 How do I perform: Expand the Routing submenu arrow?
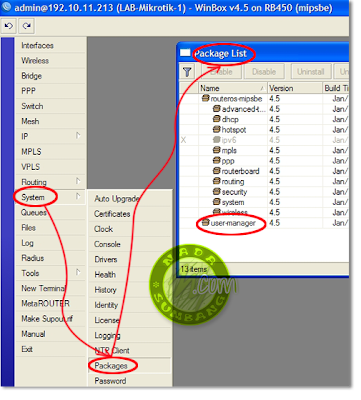click(x=78, y=181)
